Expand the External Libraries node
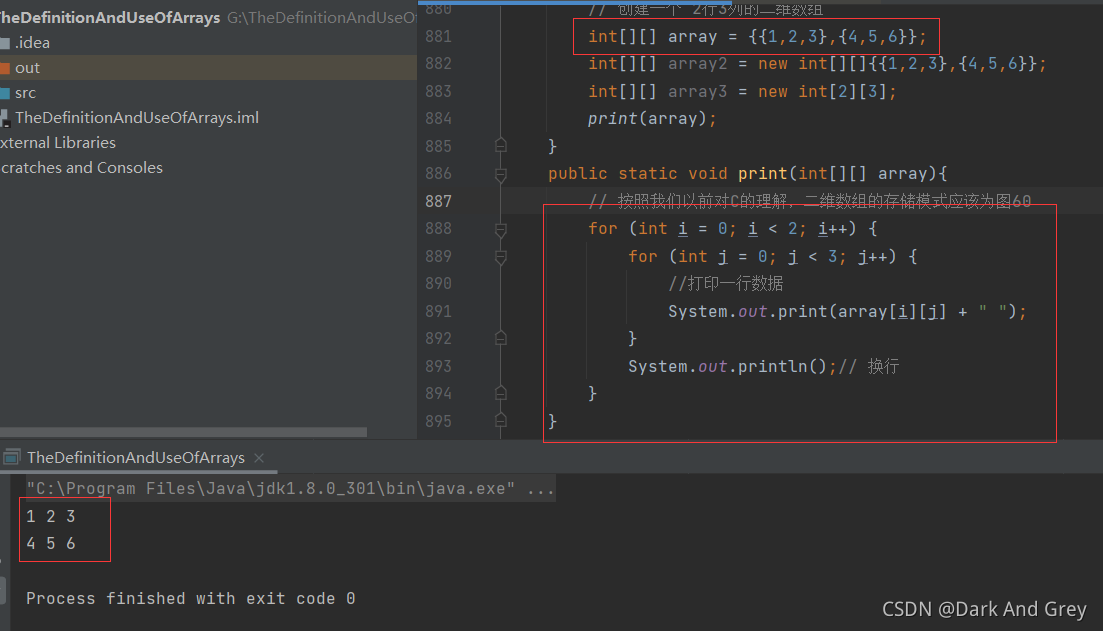The image size is (1103, 631). [x=58, y=143]
